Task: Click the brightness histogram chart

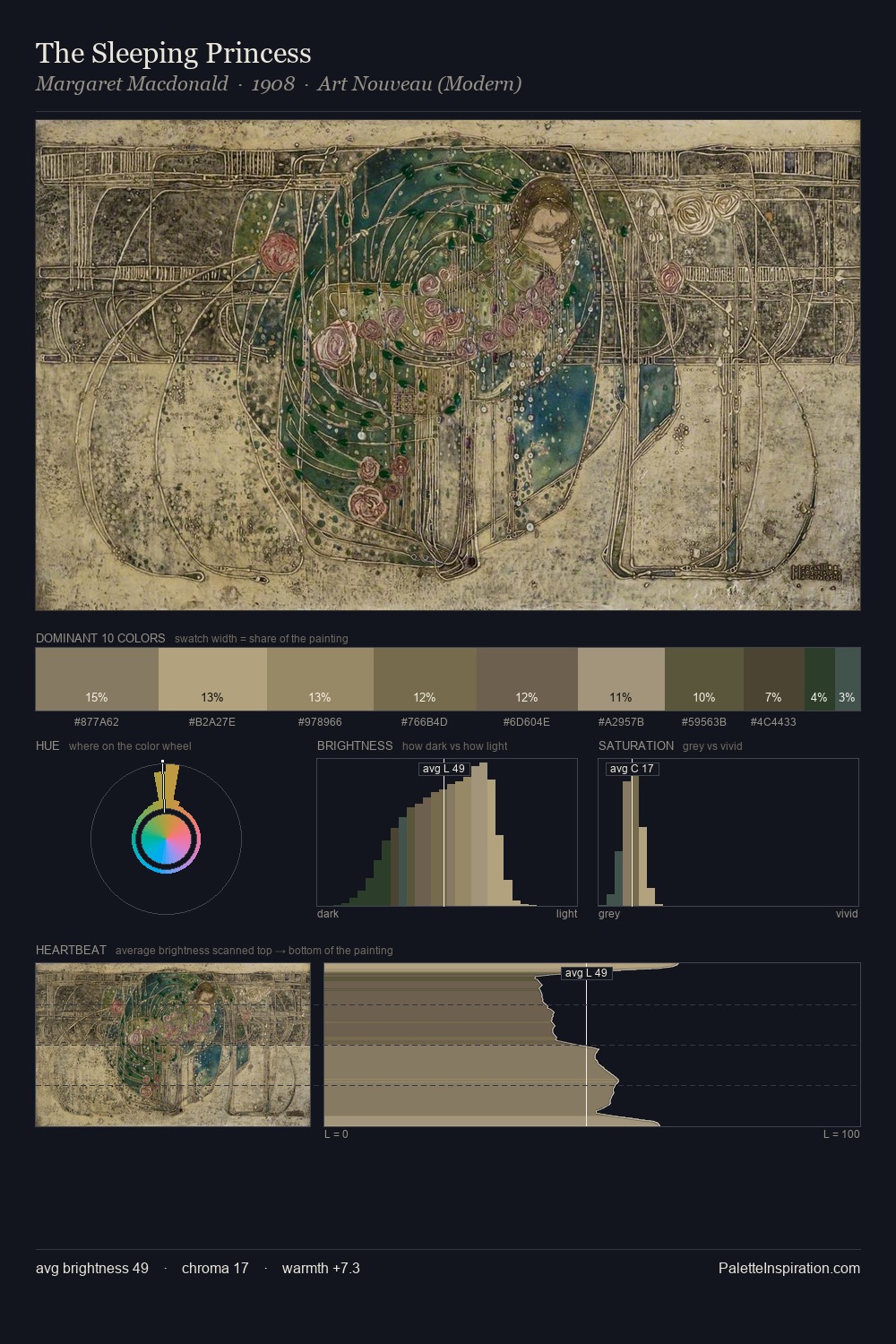Action: click(447, 832)
